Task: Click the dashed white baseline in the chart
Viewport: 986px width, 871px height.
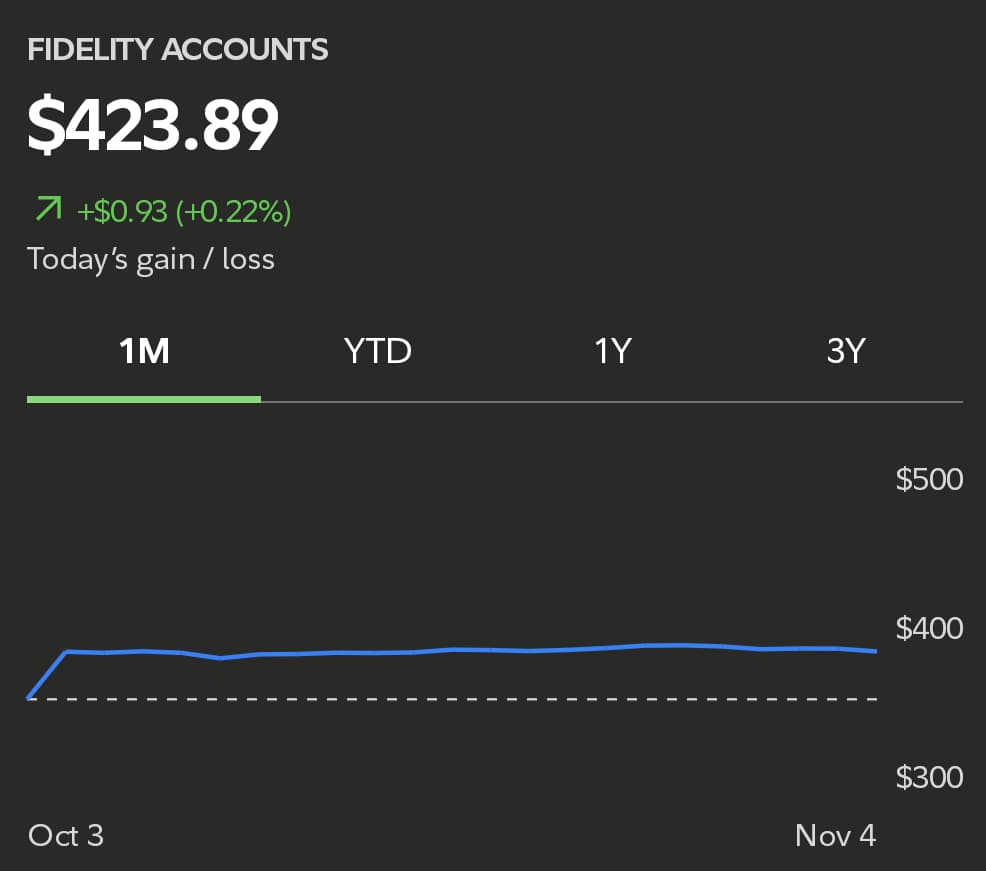Action: (452, 699)
